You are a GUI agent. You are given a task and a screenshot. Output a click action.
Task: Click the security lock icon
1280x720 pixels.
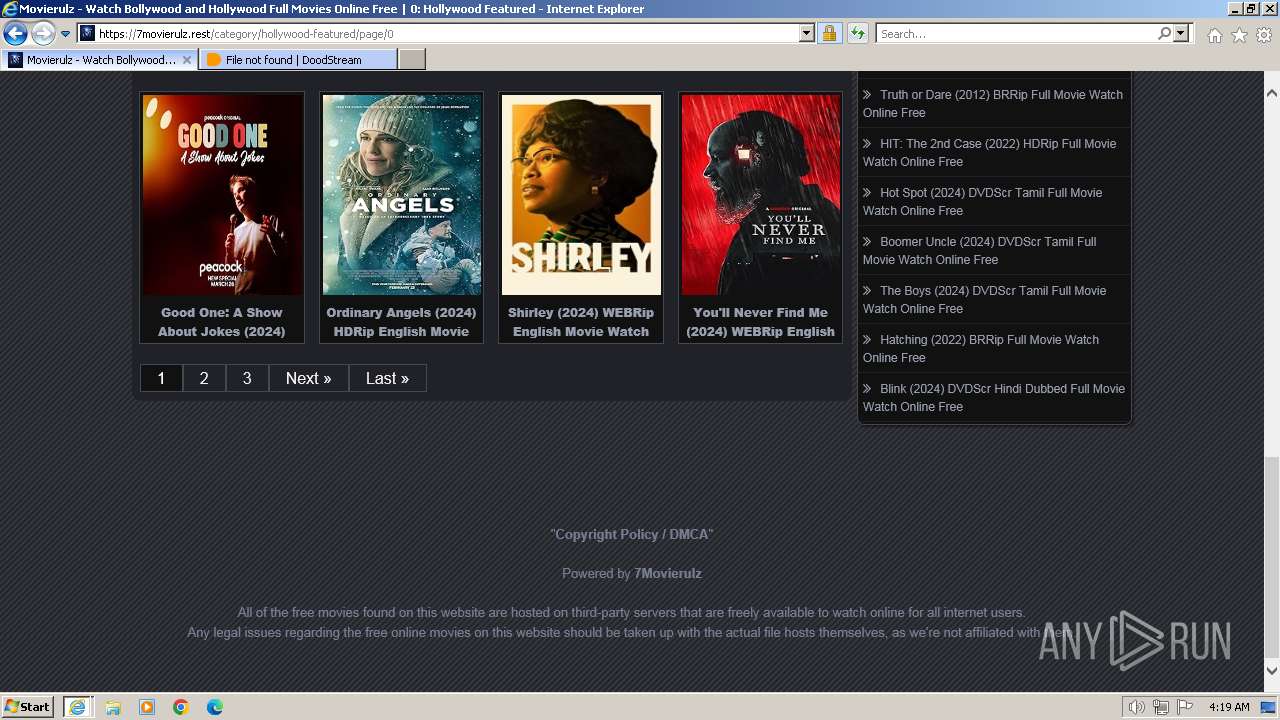tap(829, 33)
